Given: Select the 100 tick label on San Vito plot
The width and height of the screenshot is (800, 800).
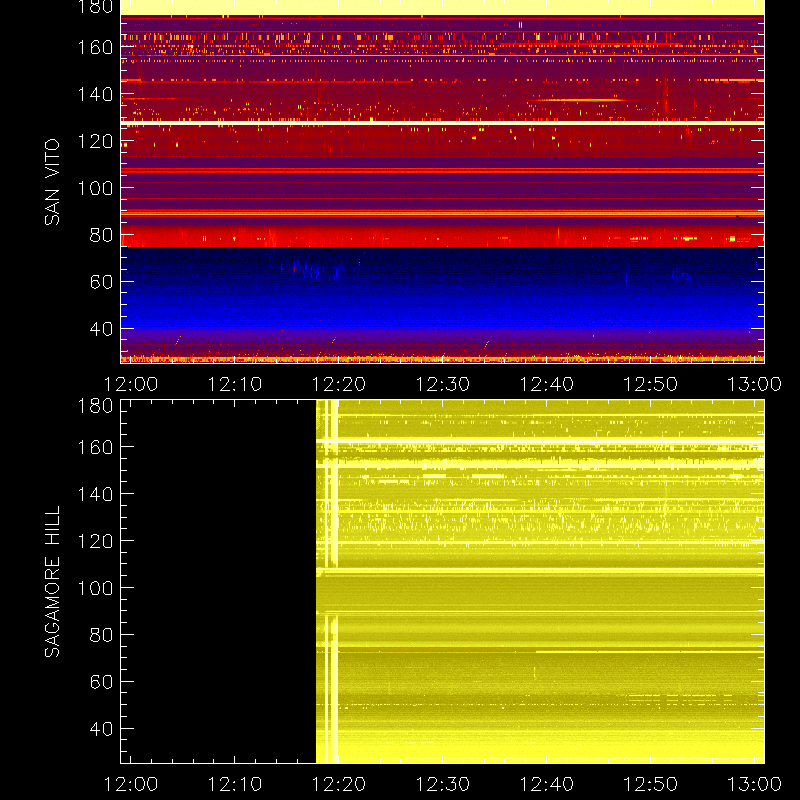Looking at the screenshot, I should coord(95,188).
